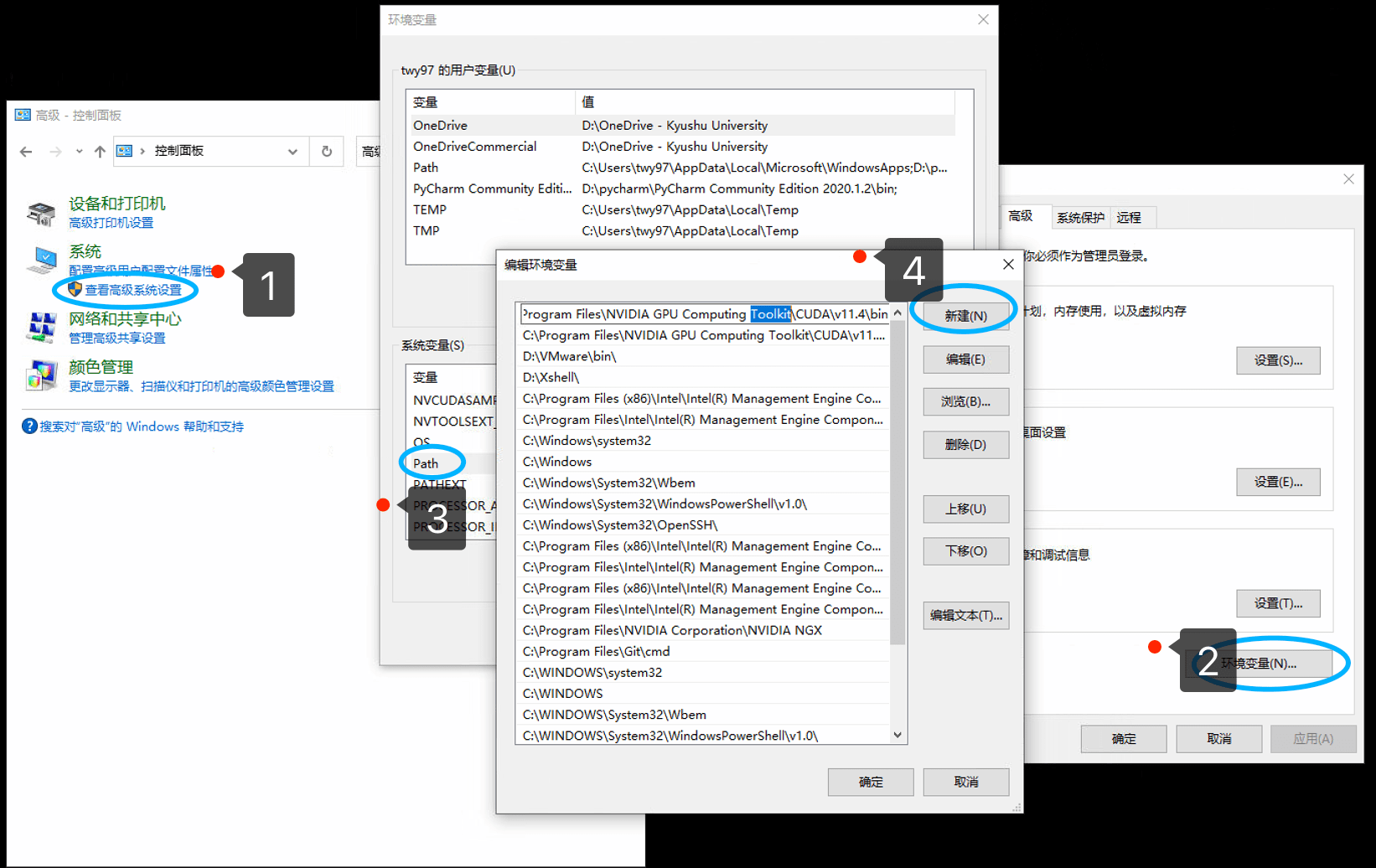Click the System computer icon
The height and width of the screenshot is (868, 1376).
[x=41, y=260]
